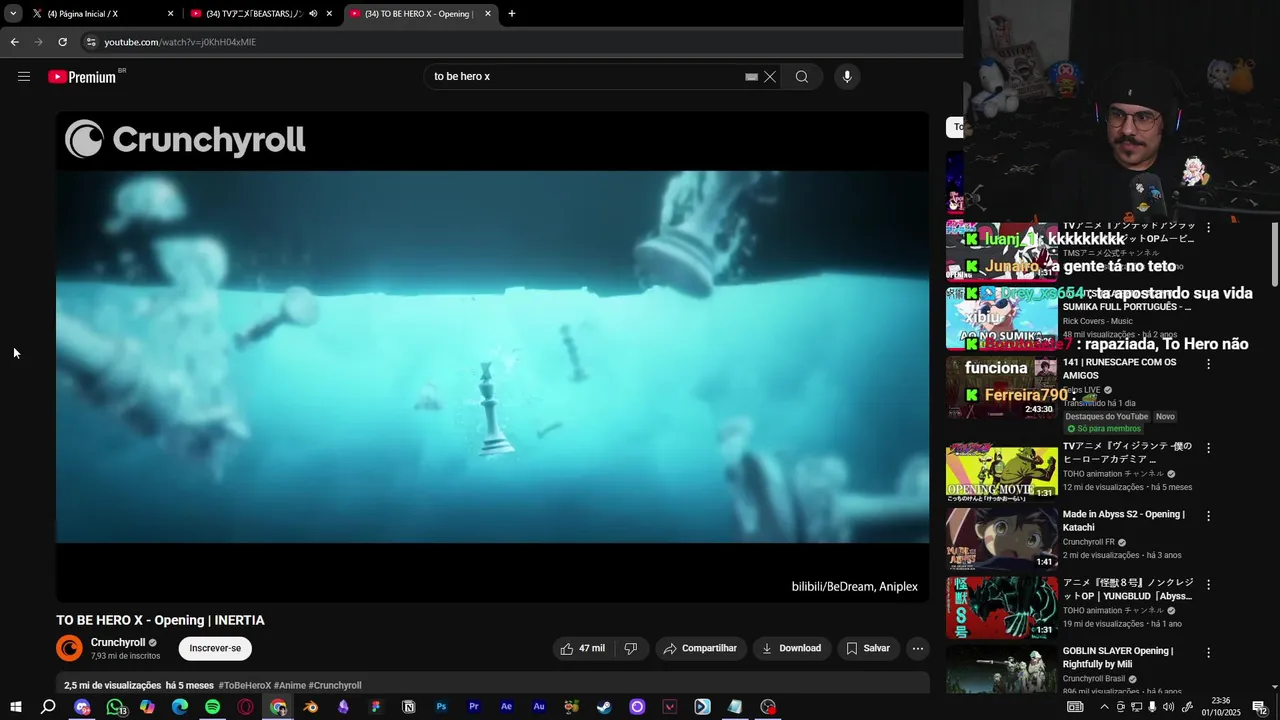Click the Download button under the video
Image resolution: width=1280 pixels, height=720 pixels.
click(792, 648)
